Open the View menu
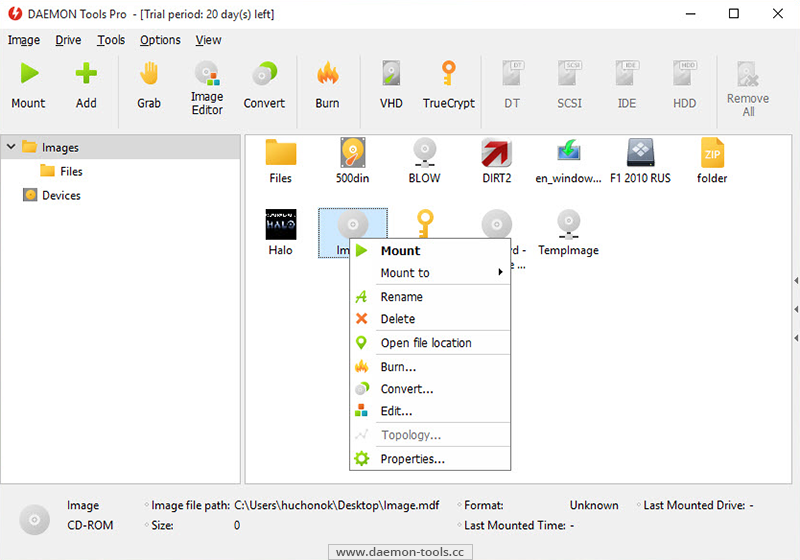This screenshot has width=800, height=560. pos(208,40)
